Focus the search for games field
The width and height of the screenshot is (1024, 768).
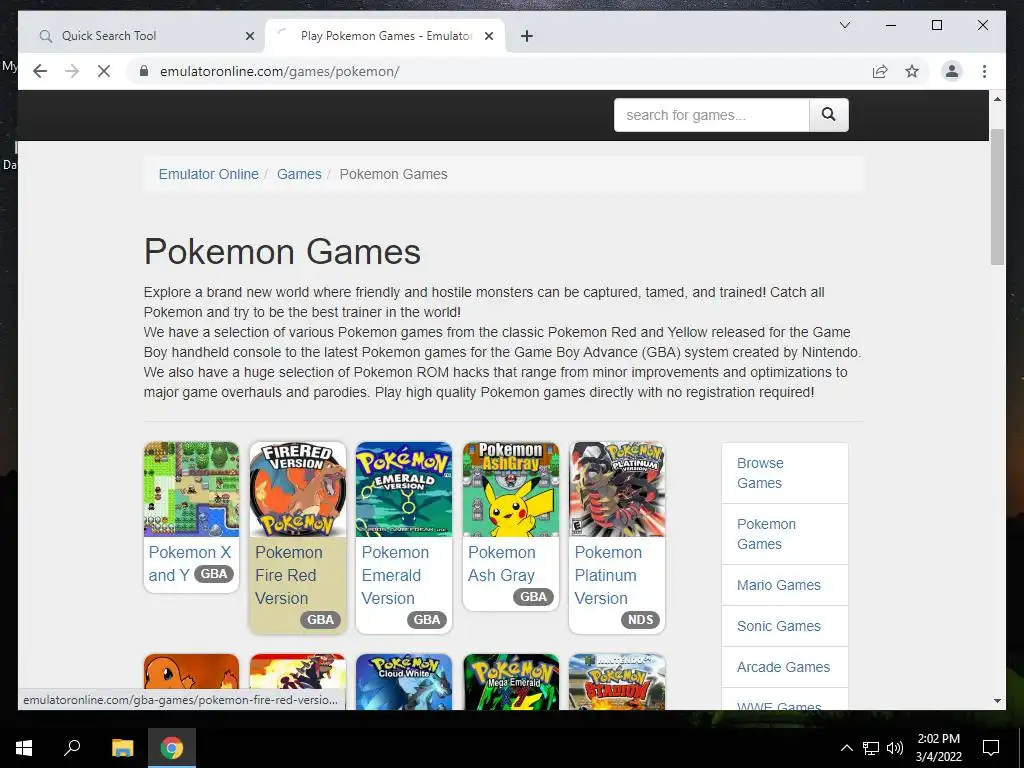711,115
